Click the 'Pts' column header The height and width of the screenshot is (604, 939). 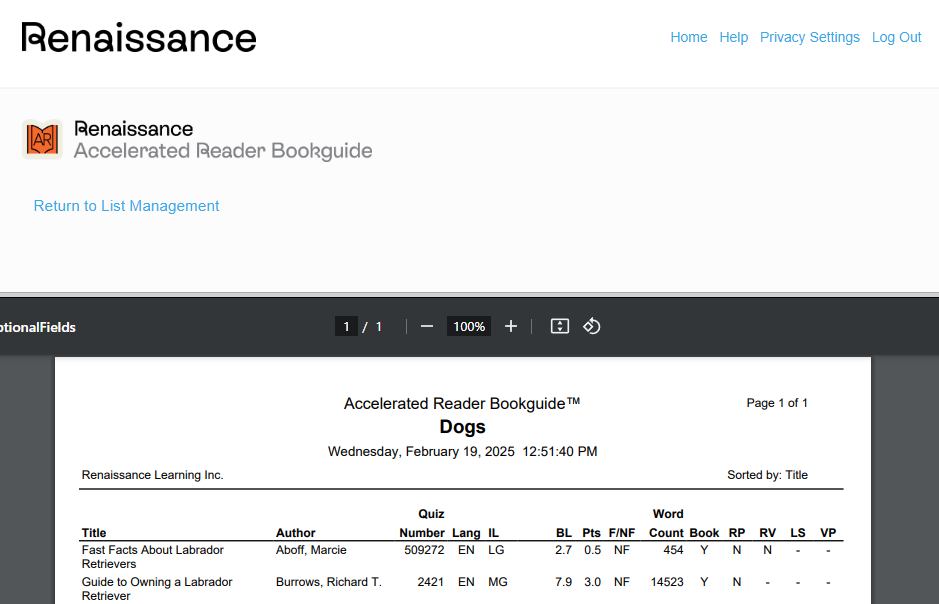(x=591, y=533)
